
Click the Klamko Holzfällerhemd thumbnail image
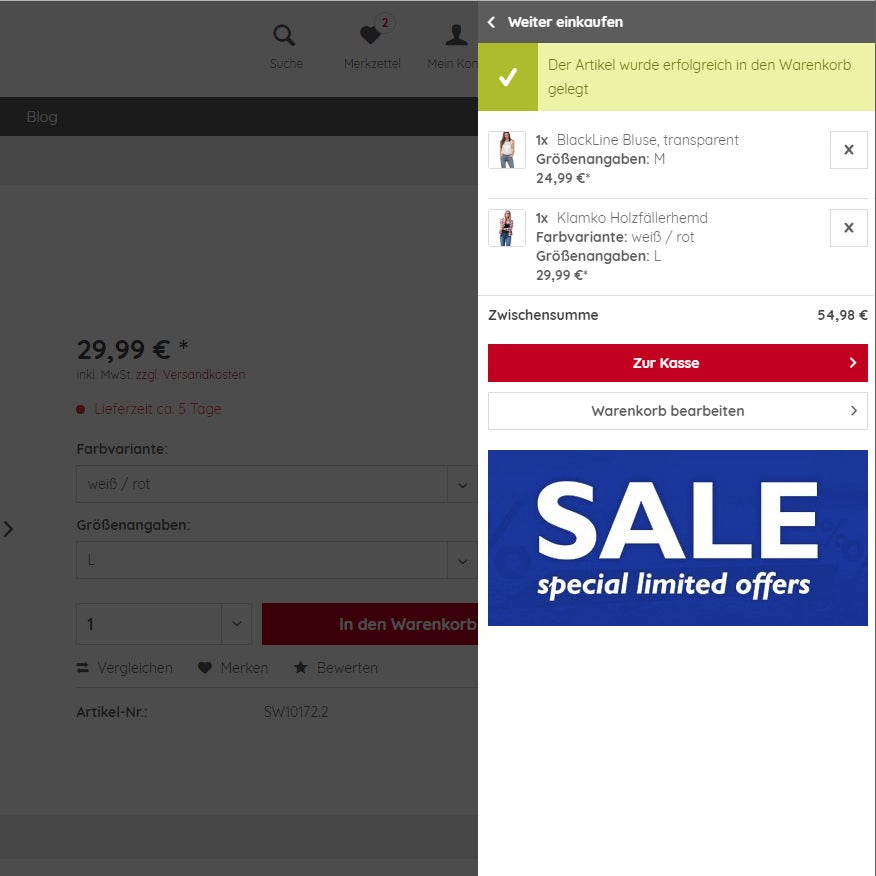click(507, 227)
